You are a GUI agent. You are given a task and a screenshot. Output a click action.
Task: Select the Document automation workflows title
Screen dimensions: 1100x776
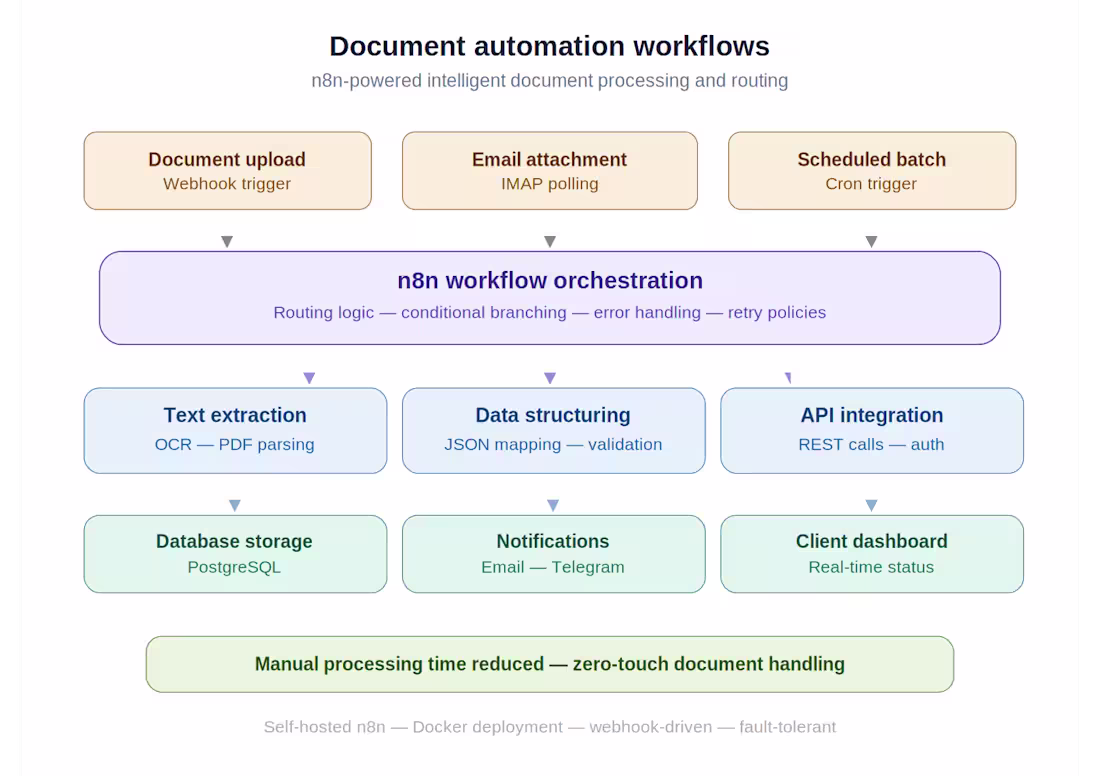[549, 46]
